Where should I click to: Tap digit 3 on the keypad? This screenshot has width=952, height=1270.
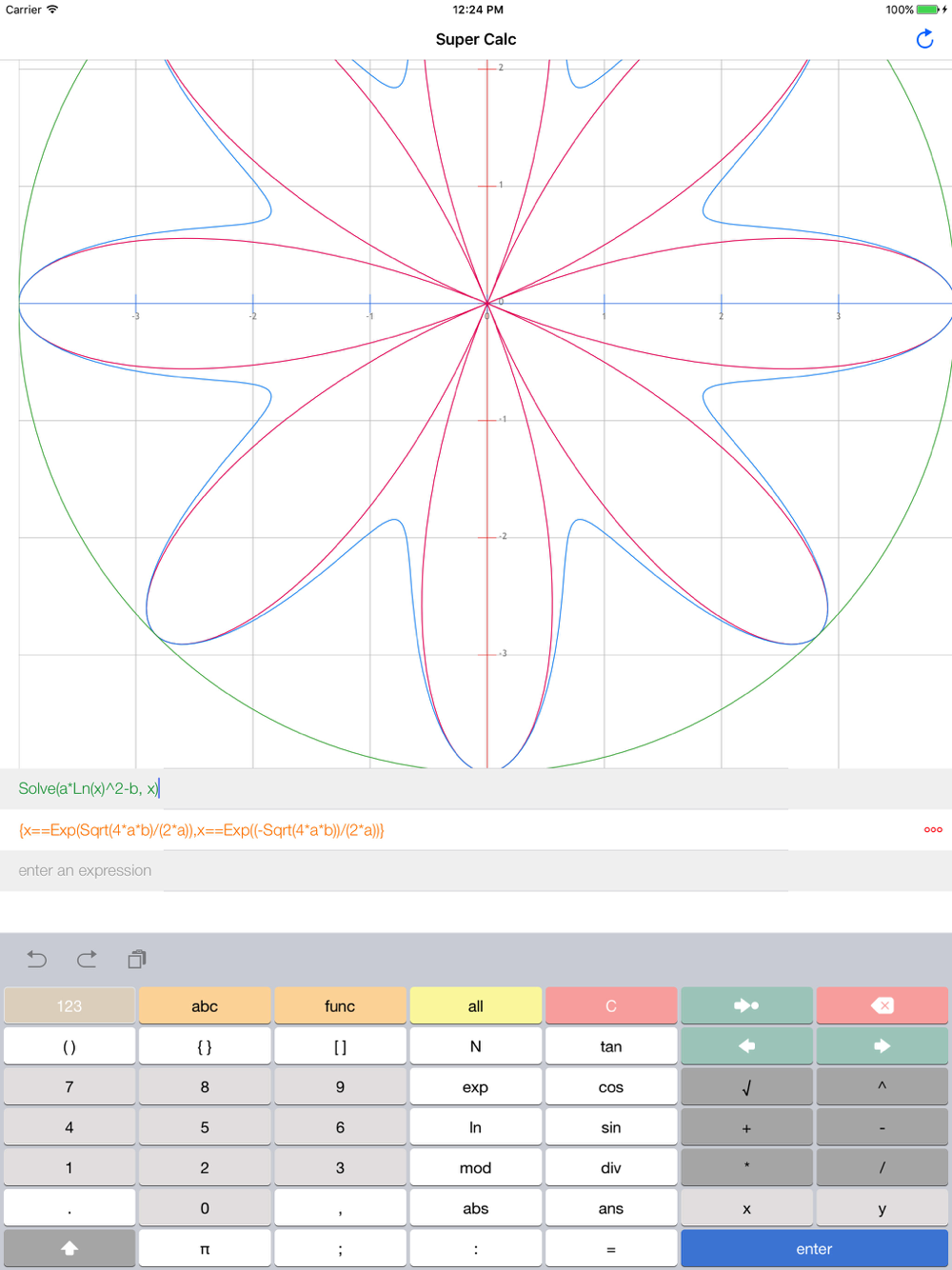(x=340, y=1167)
